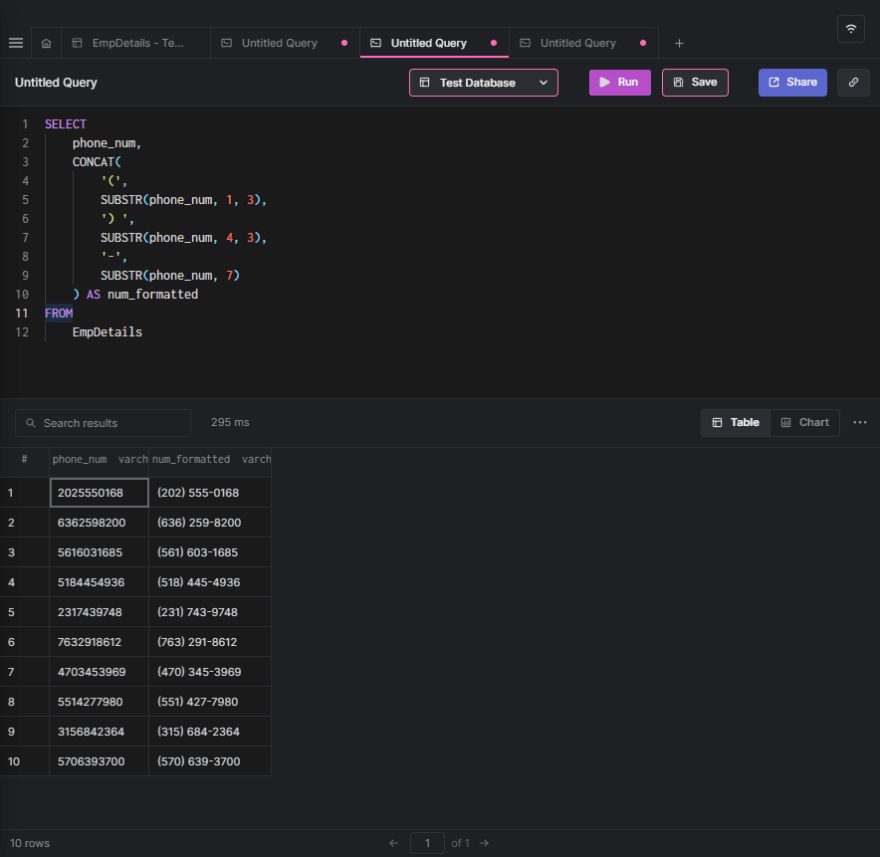Click the SELECT keyword on line 1
This screenshot has height=857, width=880.
(66, 124)
